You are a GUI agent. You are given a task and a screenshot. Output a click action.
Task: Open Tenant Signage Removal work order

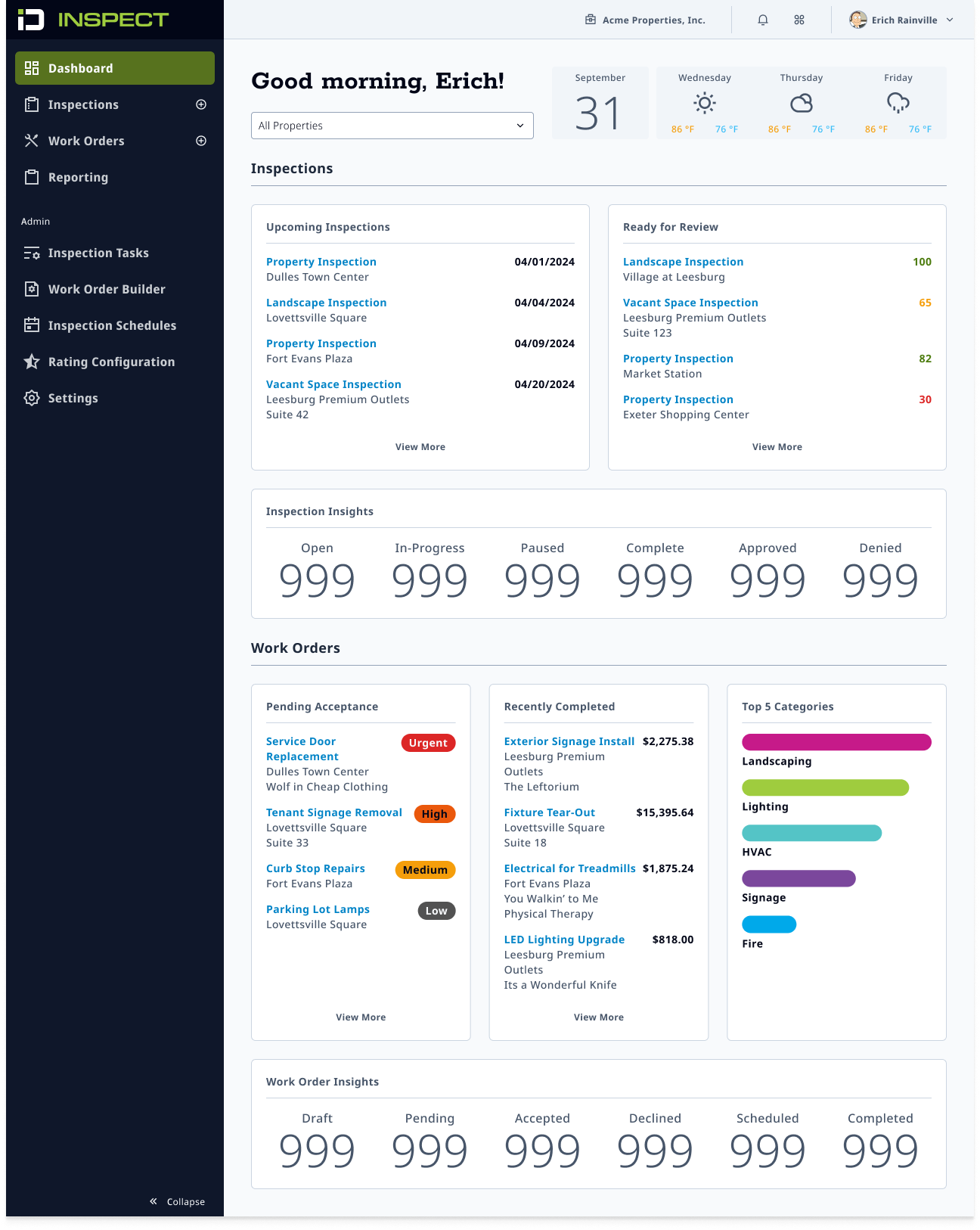[x=334, y=812]
